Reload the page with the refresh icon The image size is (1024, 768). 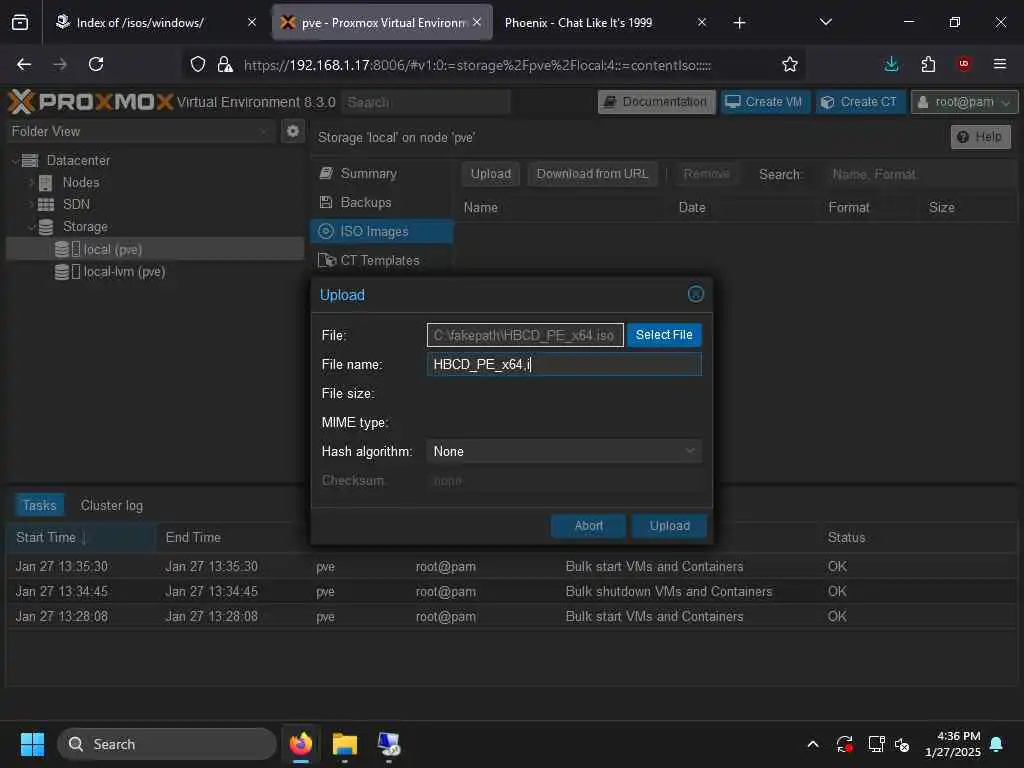(96, 64)
